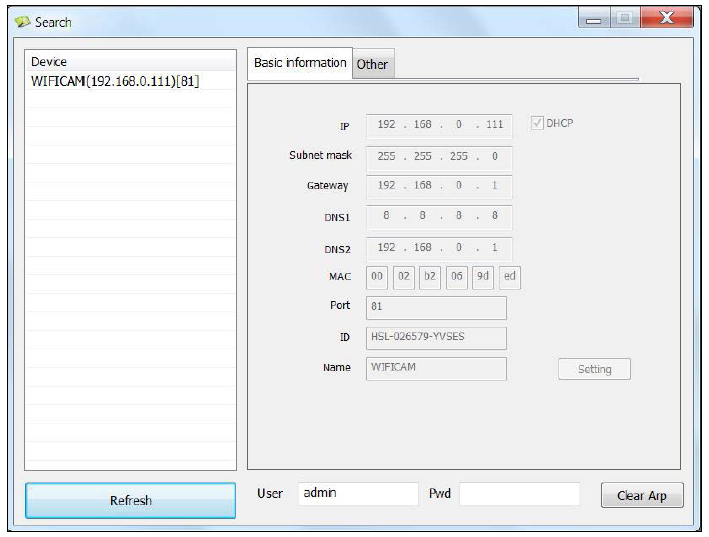
Task: Click the MAC field showing 02
Action: (403, 277)
